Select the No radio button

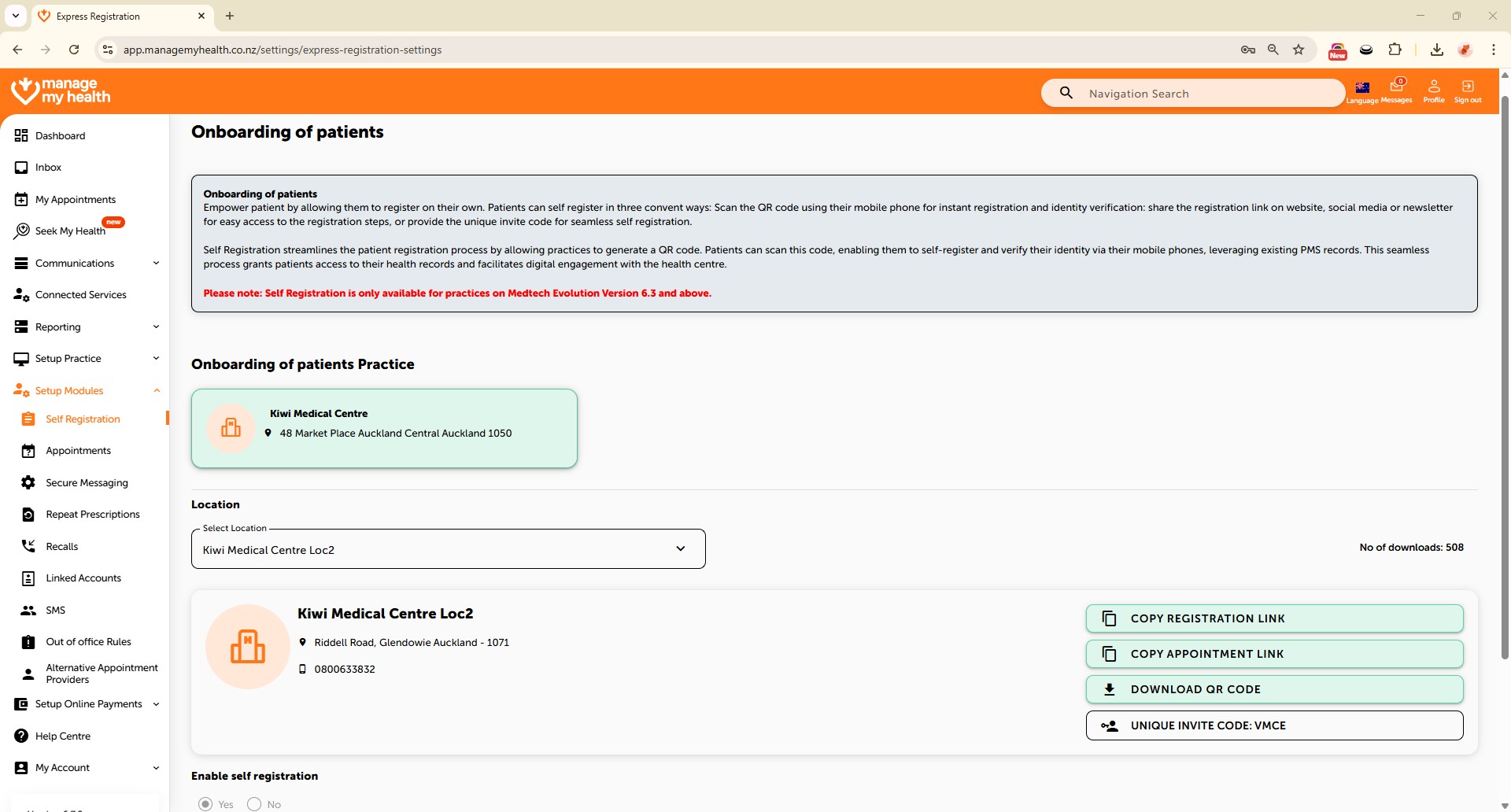click(254, 803)
